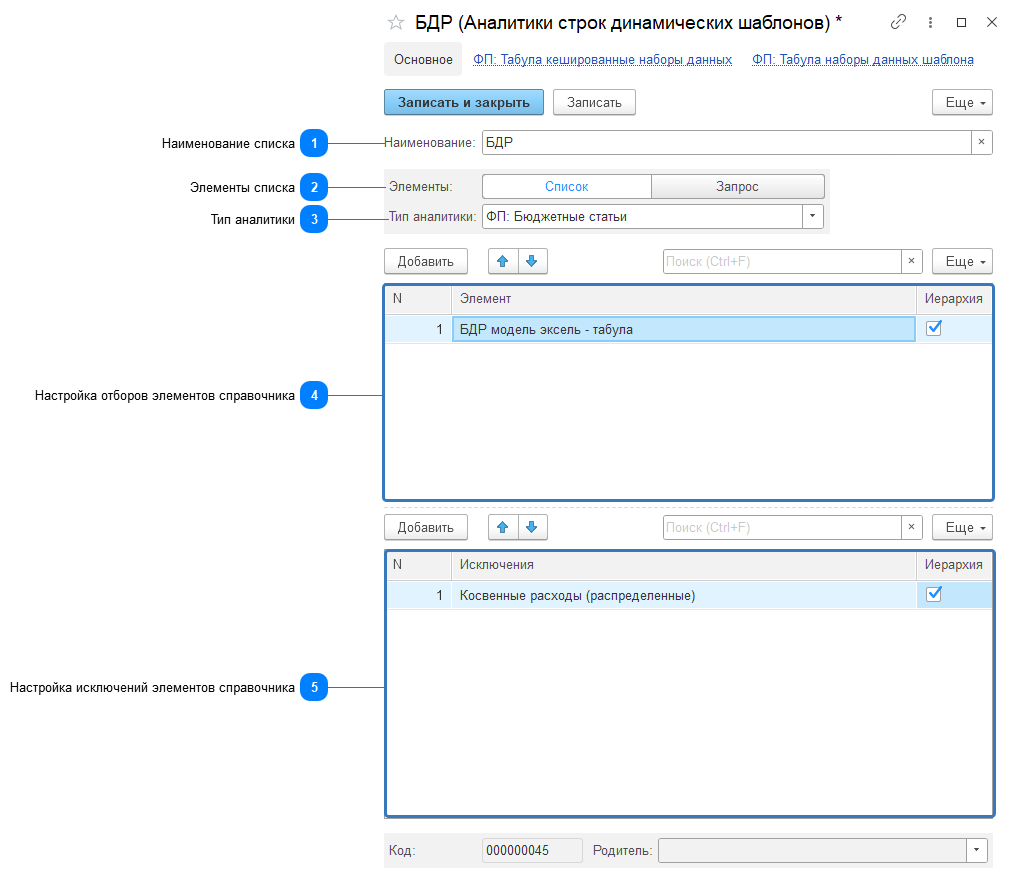Add a new element with upper Добавить

[425, 261]
